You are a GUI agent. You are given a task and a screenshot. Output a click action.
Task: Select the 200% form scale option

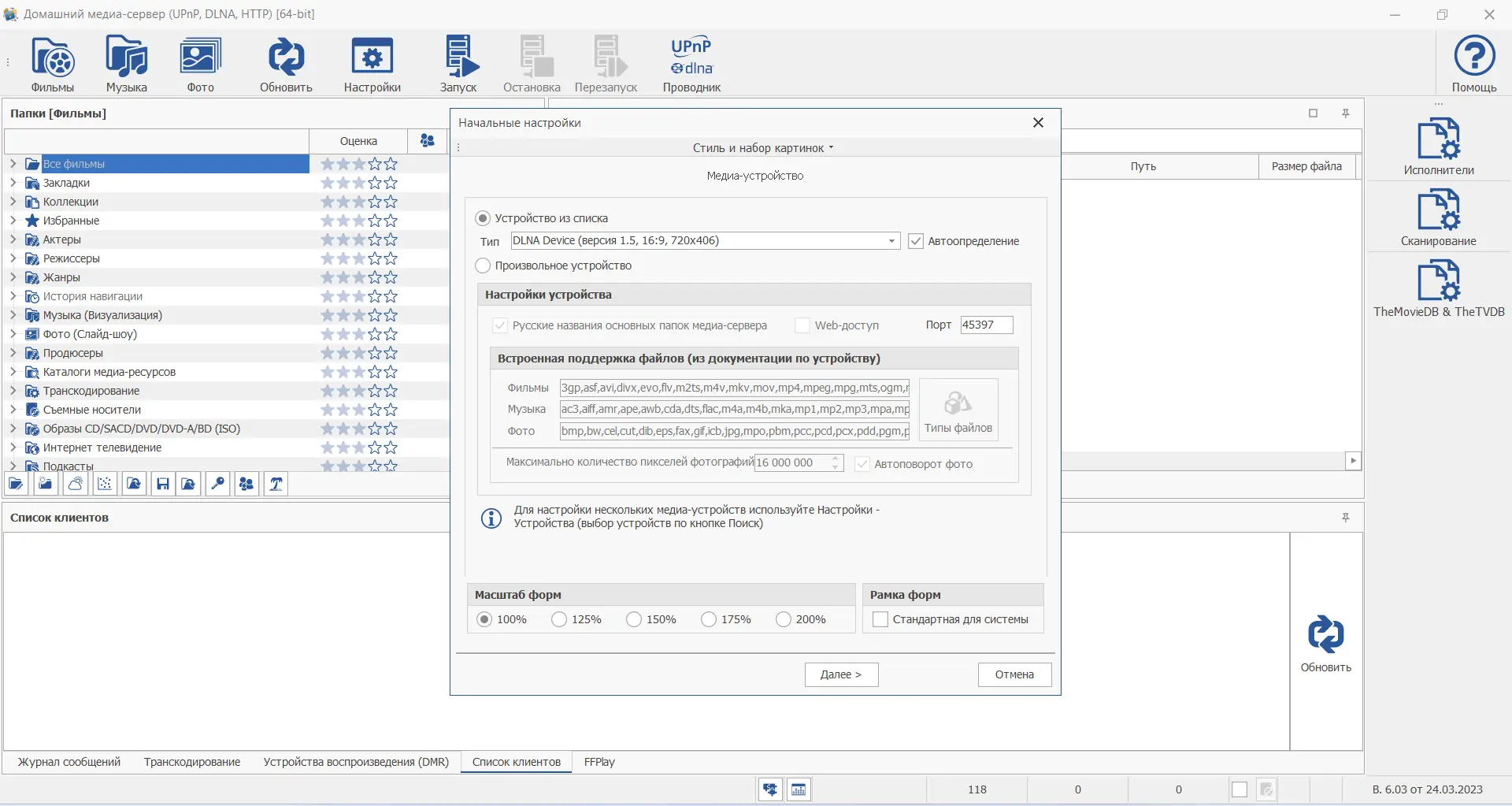(784, 619)
